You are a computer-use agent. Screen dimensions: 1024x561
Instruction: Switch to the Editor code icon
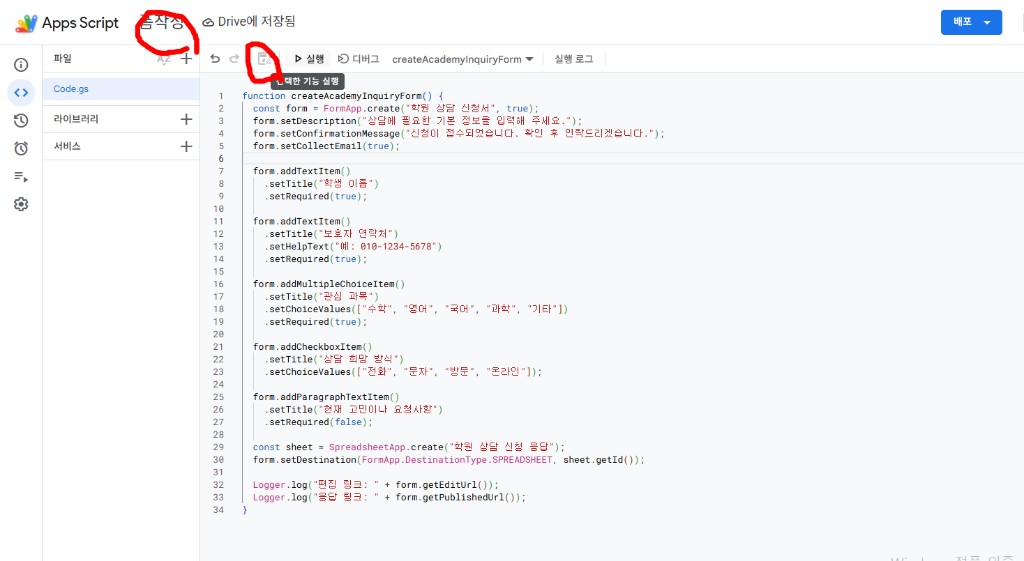click(21, 93)
